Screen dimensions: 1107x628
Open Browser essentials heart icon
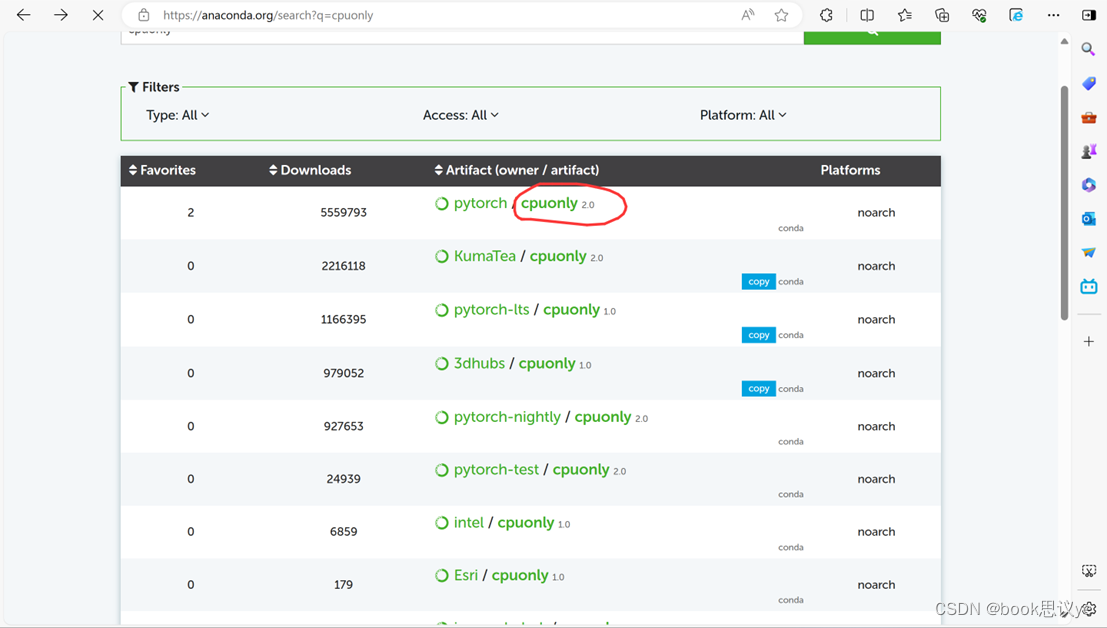pyautogui.click(x=979, y=15)
